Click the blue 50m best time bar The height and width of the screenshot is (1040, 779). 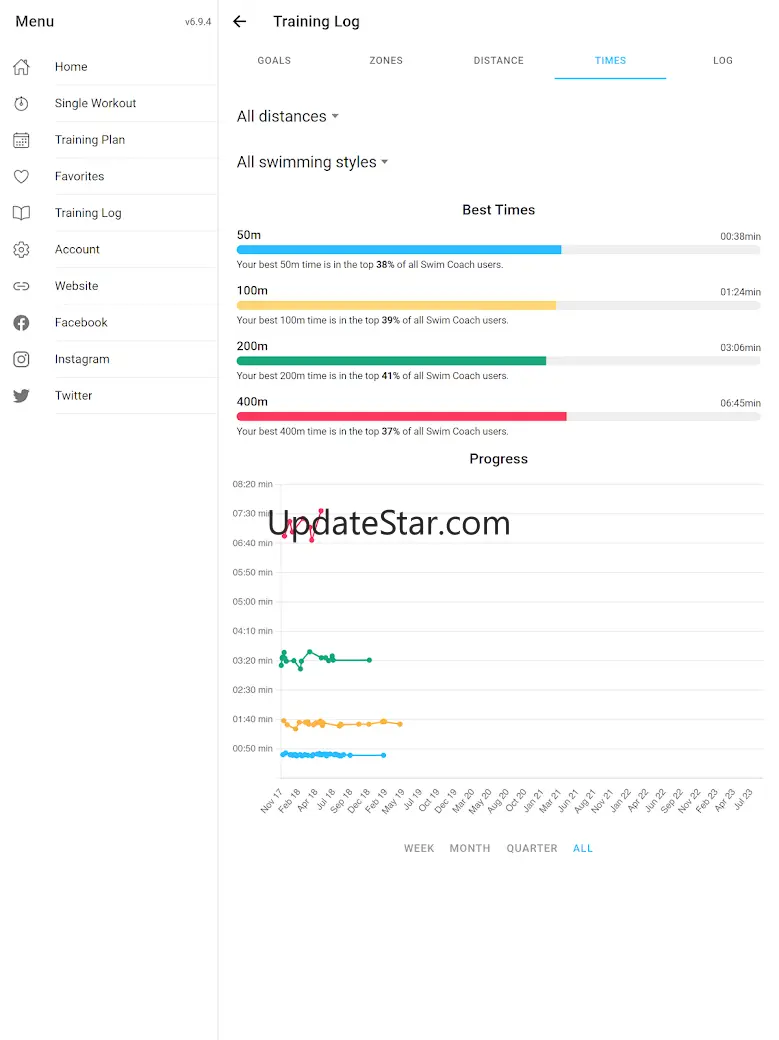[398, 249]
